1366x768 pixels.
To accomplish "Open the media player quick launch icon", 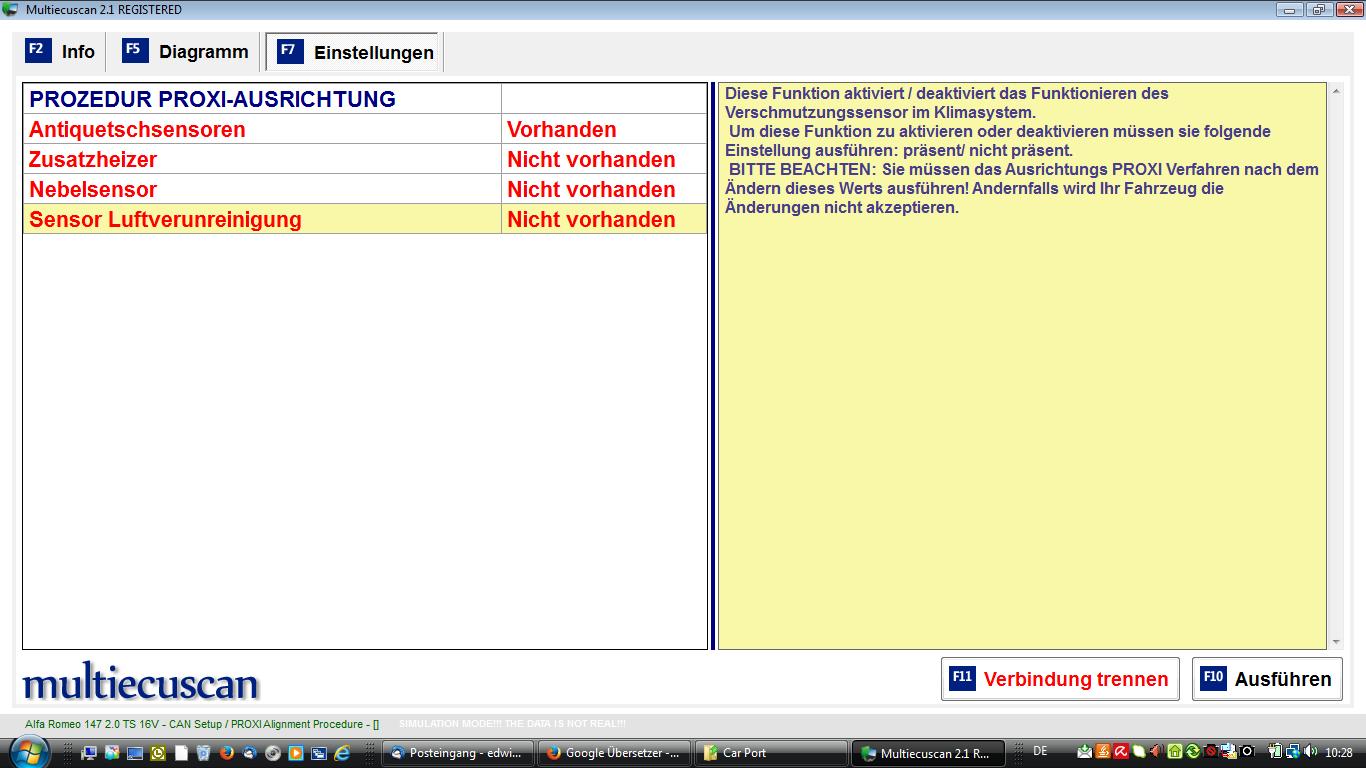I will pyautogui.click(x=296, y=753).
